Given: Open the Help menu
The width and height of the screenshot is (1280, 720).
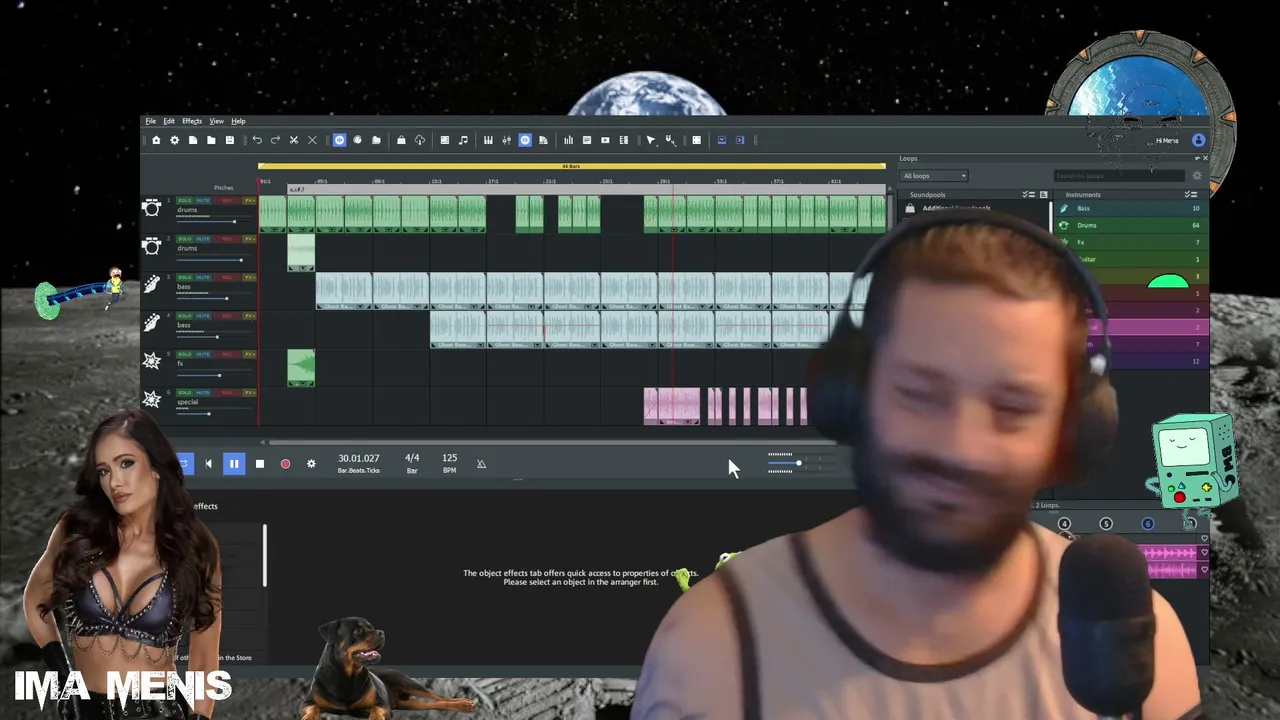Looking at the screenshot, I should click(238, 121).
